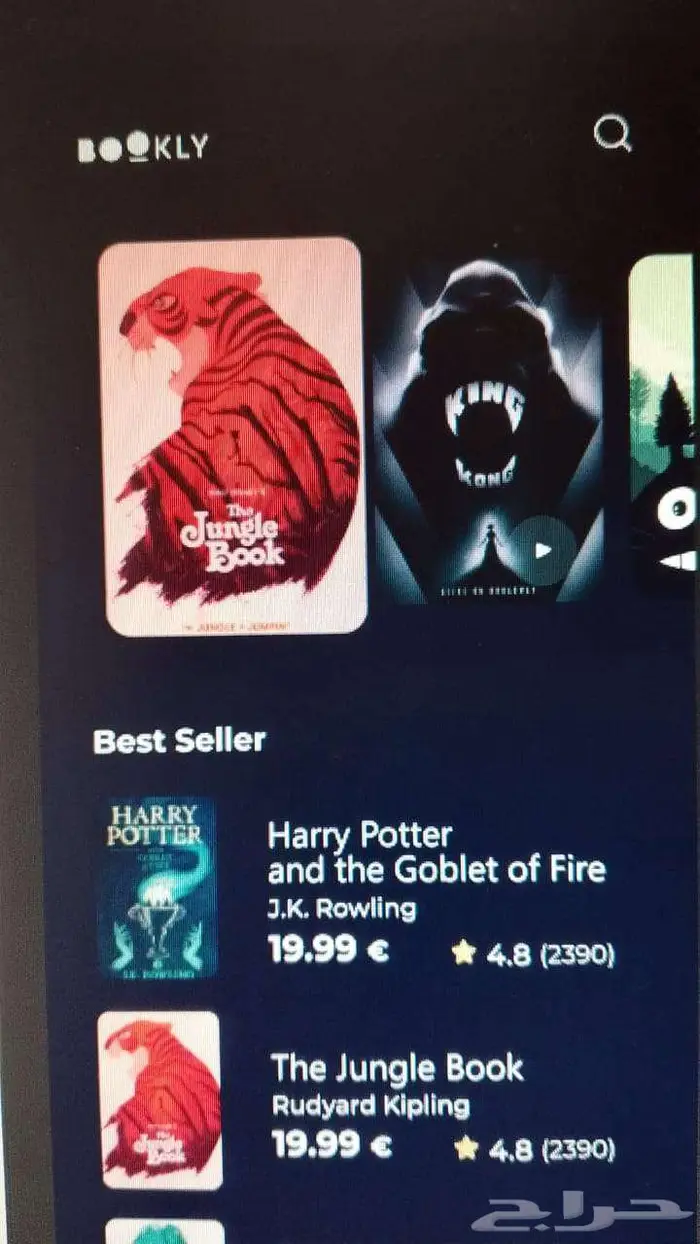700x1244 pixels.
Task: Open the search magnifier icon
Action: point(612,133)
